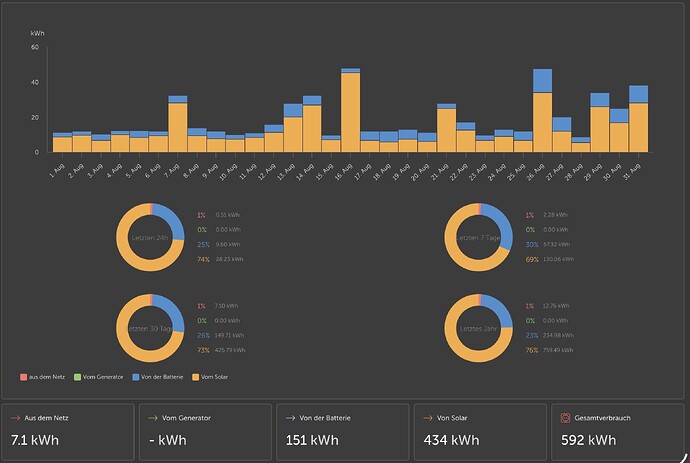Image resolution: width=690 pixels, height=463 pixels.
Task: Click the '60' y-axis value
Action: [x=35, y=47]
